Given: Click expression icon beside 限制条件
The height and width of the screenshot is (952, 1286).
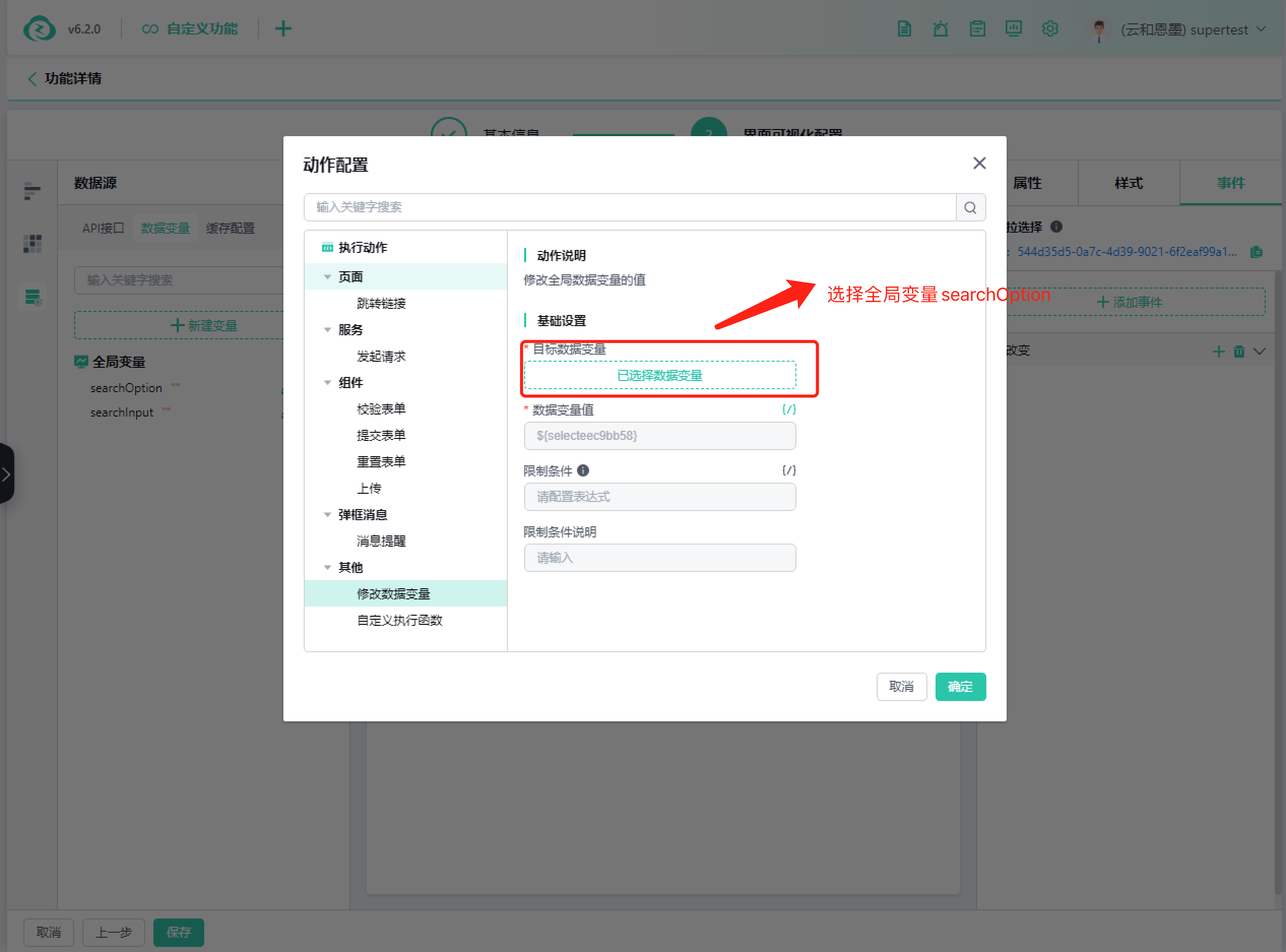Looking at the screenshot, I should click(789, 470).
